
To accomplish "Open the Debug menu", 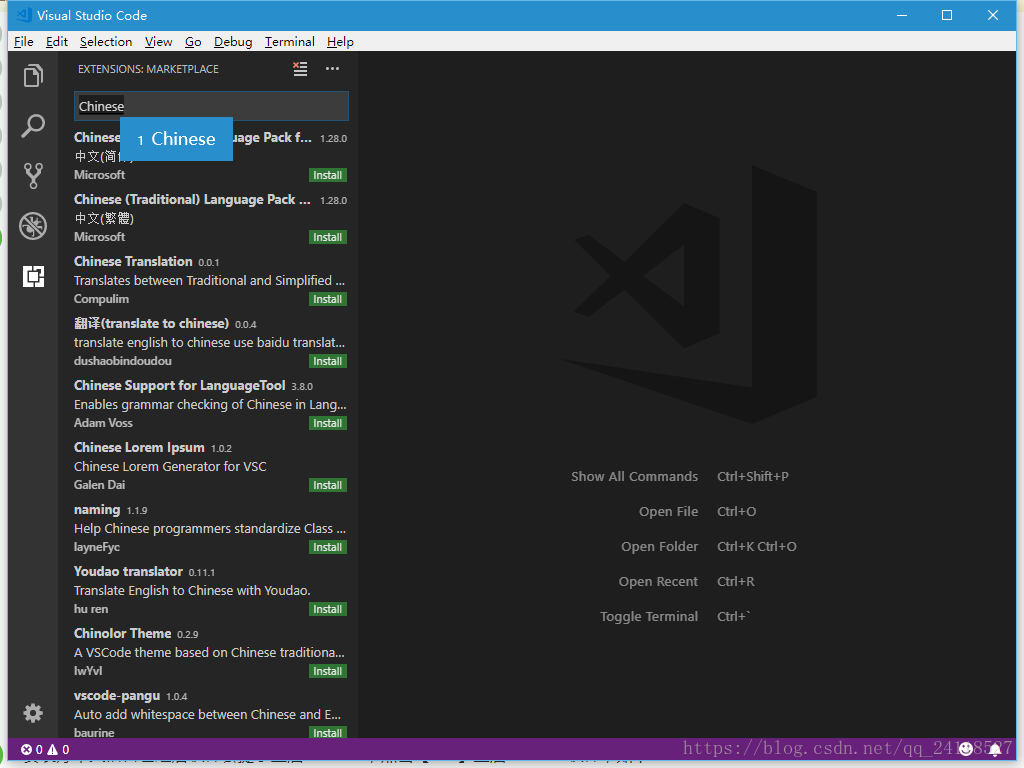I will click(x=233, y=42).
